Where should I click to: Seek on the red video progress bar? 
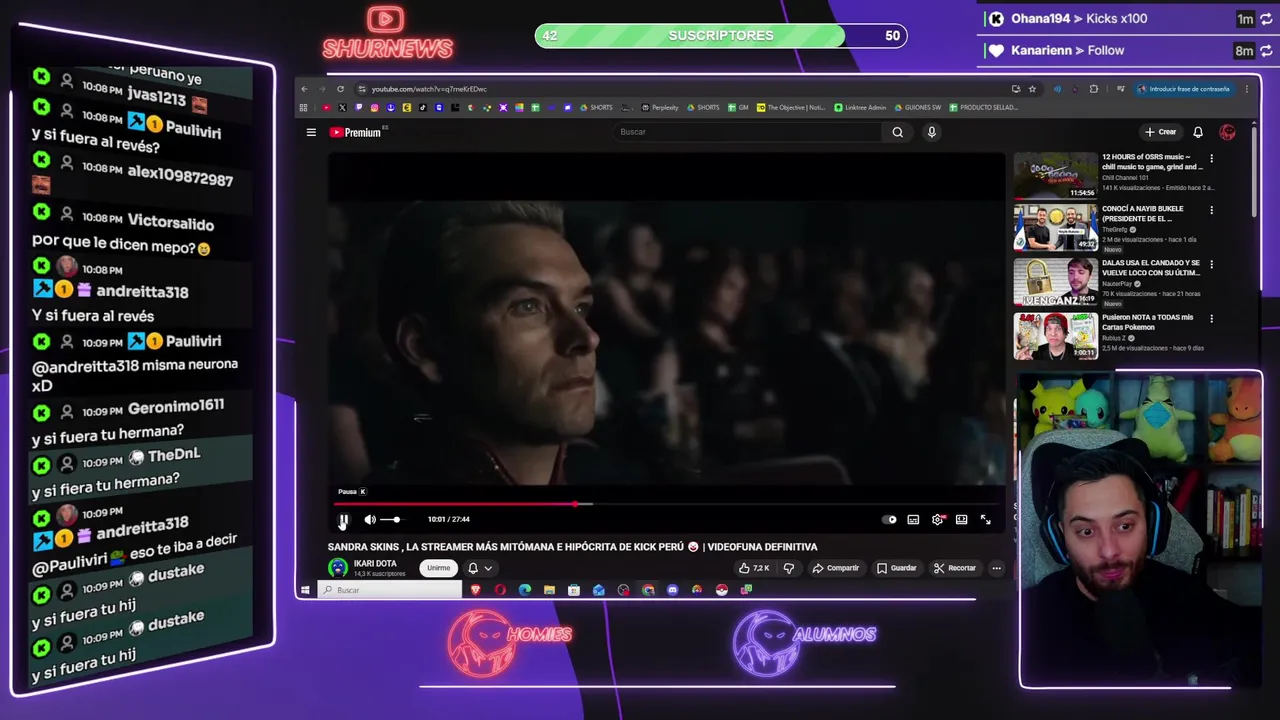pos(668,504)
